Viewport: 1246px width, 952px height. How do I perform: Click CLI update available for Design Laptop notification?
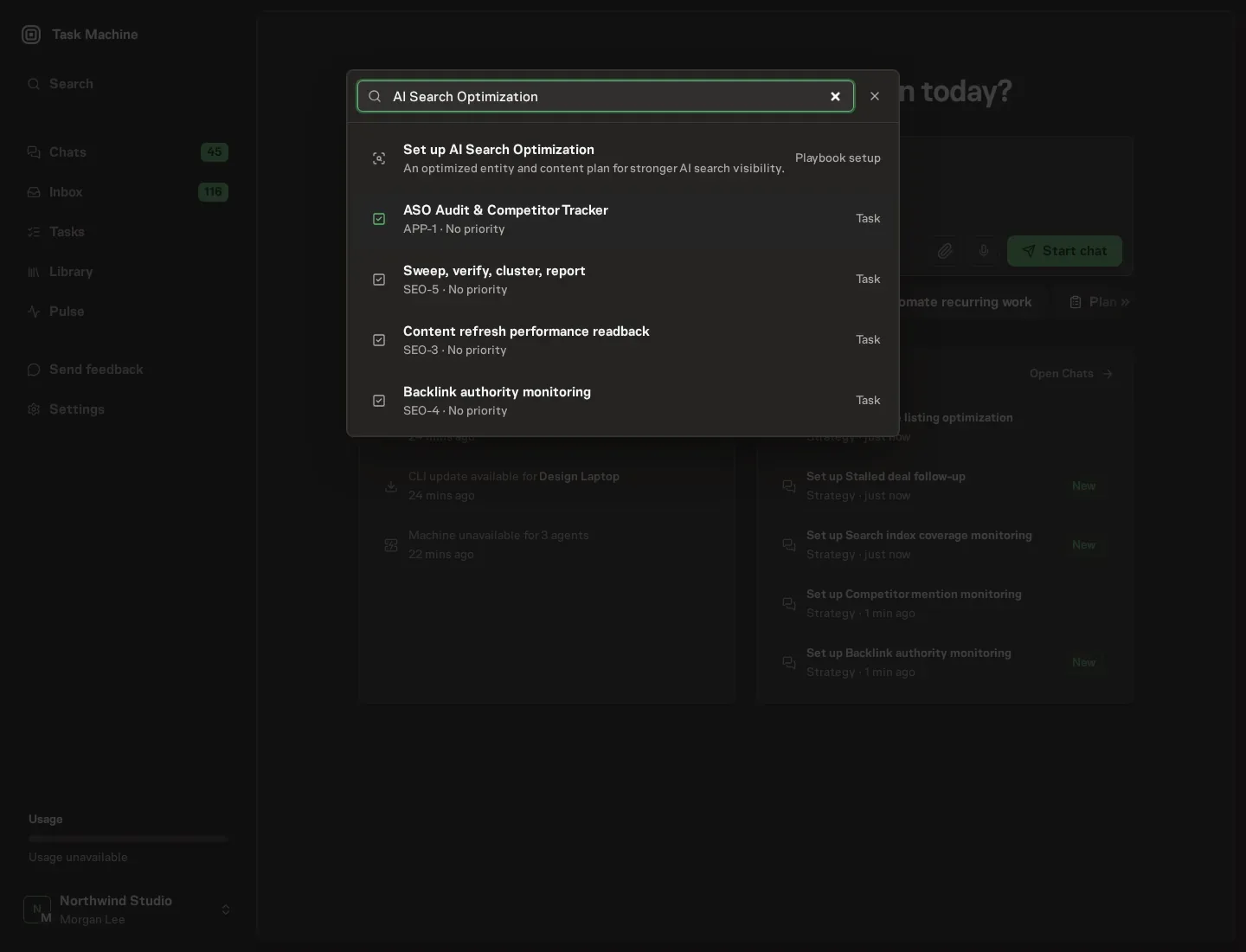(x=547, y=486)
